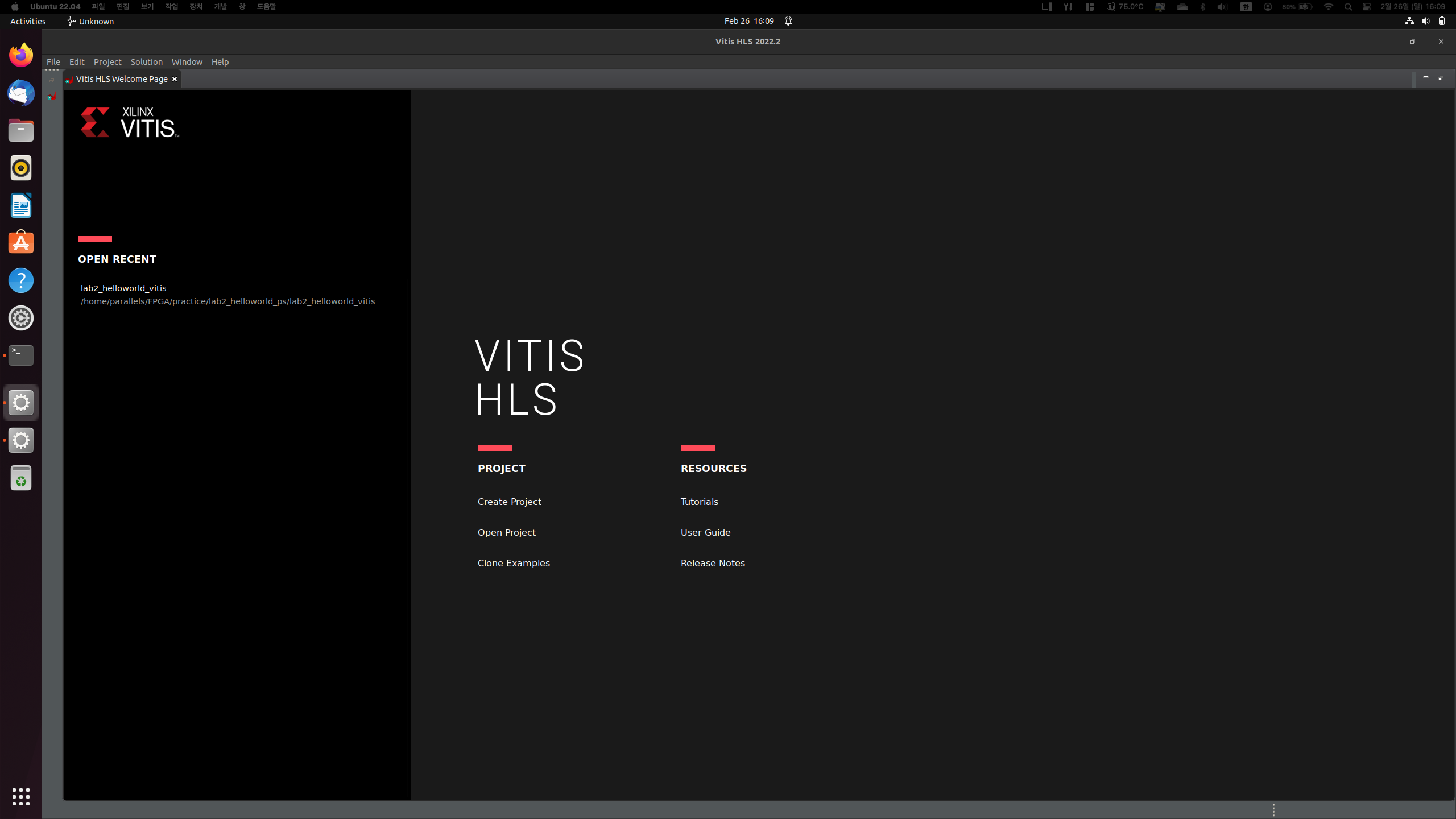The width and height of the screenshot is (1456, 819).
Task: Show Applications grid in the dock
Action: pos(21,797)
